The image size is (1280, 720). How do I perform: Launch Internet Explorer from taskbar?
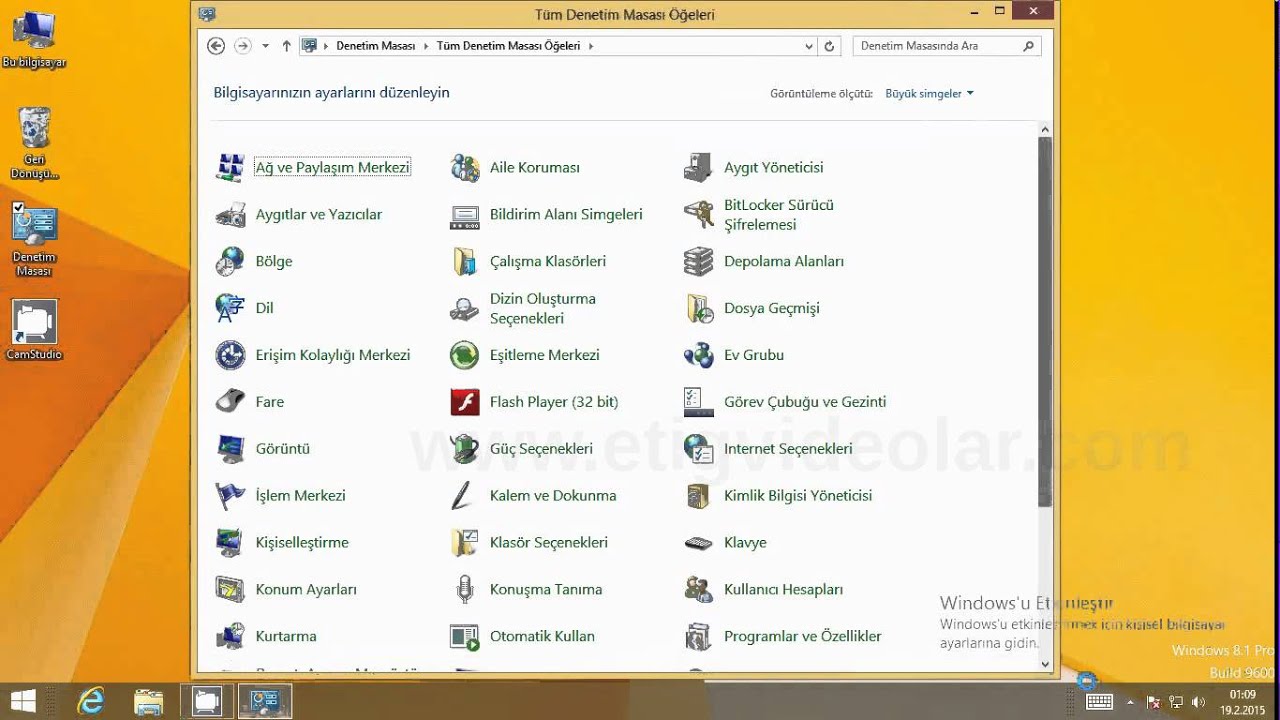[x=91, y=701]
